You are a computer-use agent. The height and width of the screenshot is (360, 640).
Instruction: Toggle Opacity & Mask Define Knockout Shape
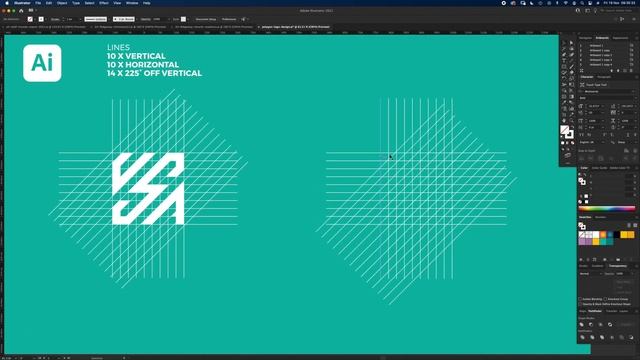pos(580,304)
